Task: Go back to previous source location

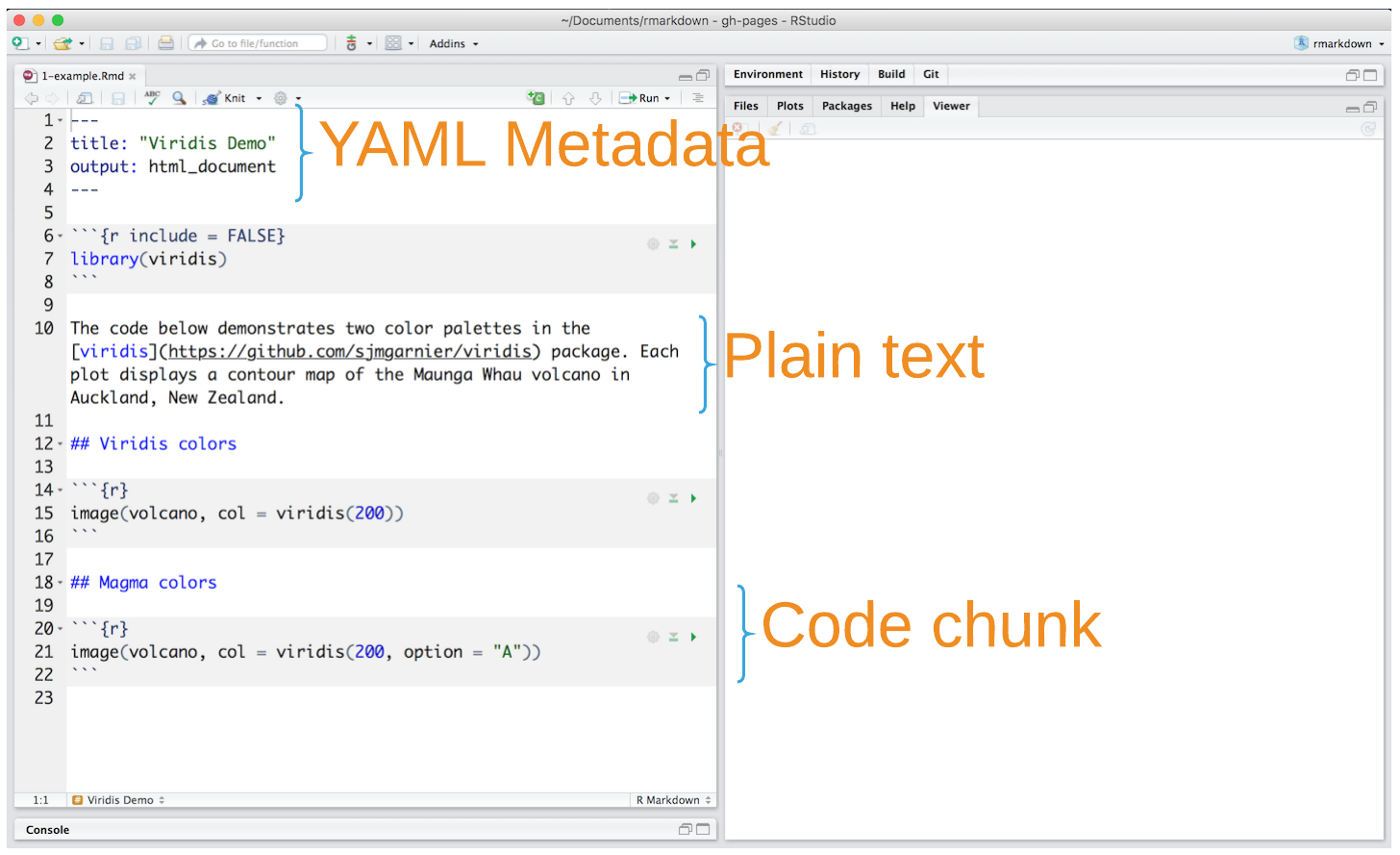Action: [x=32, y=98]
